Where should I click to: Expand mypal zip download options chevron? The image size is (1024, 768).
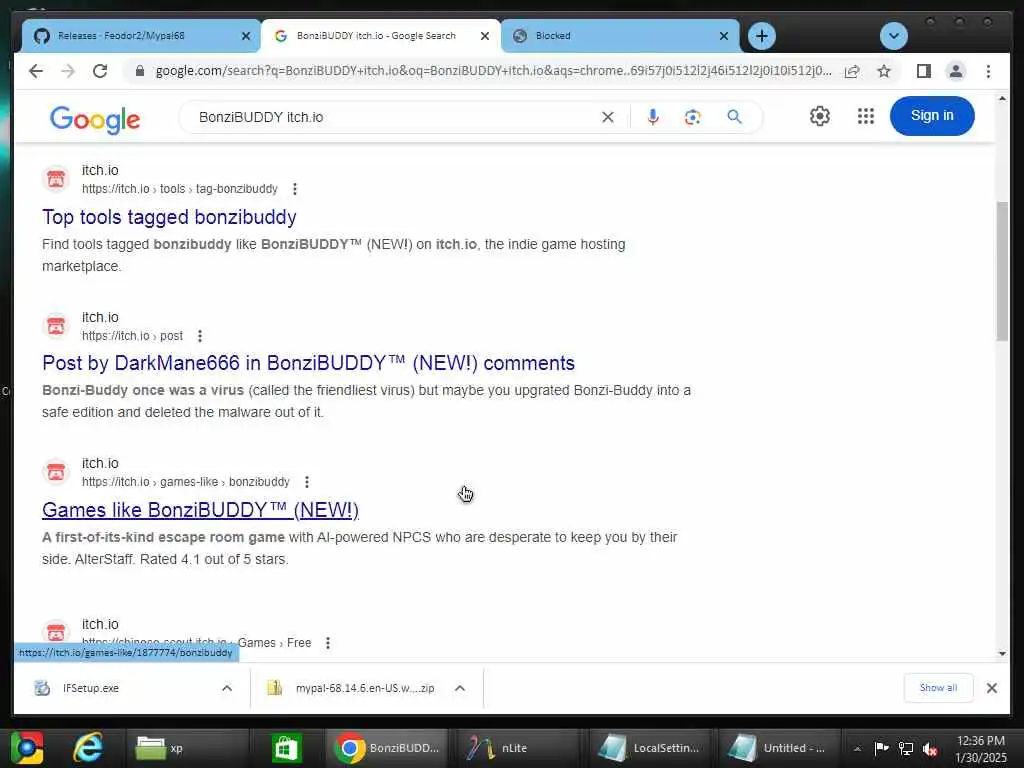(460, 688)
